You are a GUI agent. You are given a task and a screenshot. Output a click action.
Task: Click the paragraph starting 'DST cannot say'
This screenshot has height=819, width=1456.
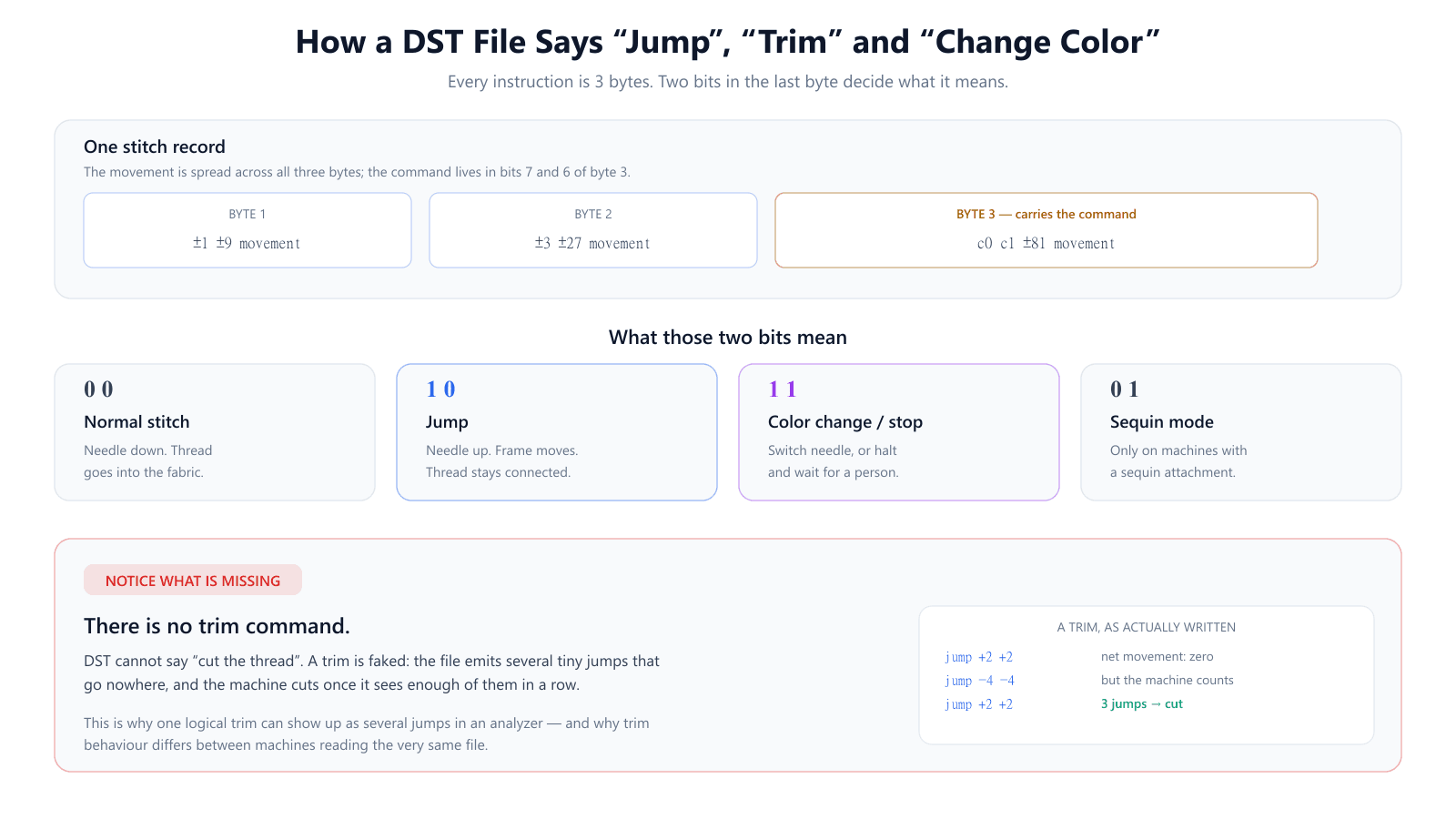[371, 673]
